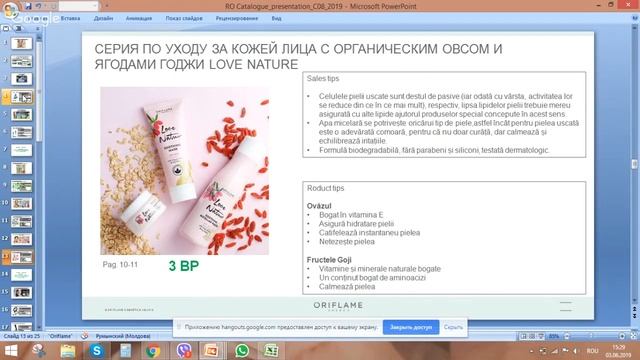The image size is (640, 360).
Task: Go to the Рецензирование ribbon tab
Action: click(x=237, y=18)
